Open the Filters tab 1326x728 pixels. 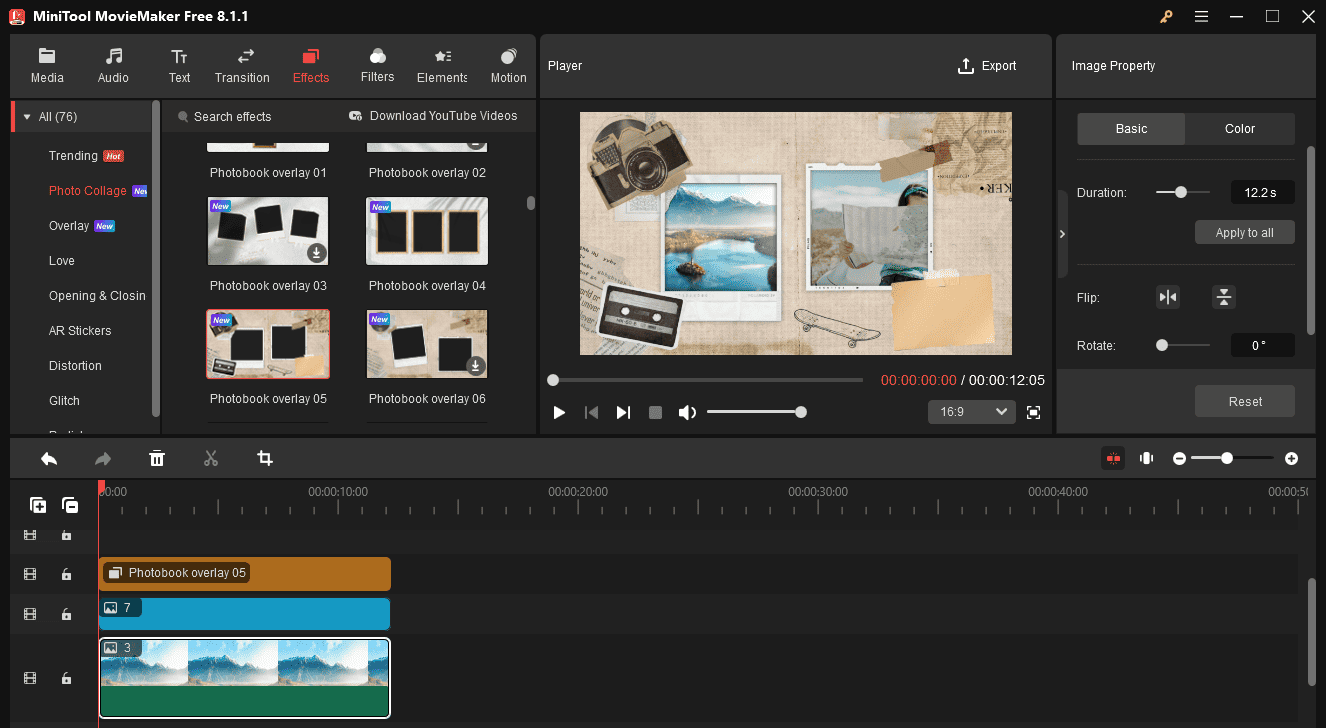(377, 66)
